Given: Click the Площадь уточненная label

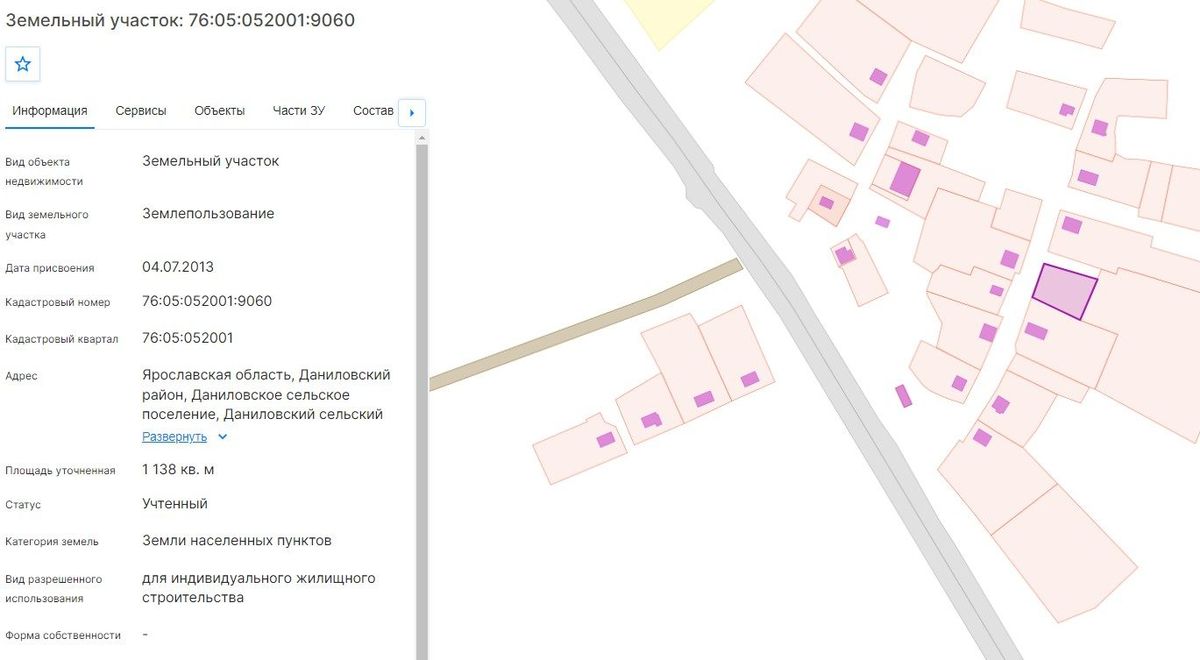Looking at the screenshot, I should (60, 470).
